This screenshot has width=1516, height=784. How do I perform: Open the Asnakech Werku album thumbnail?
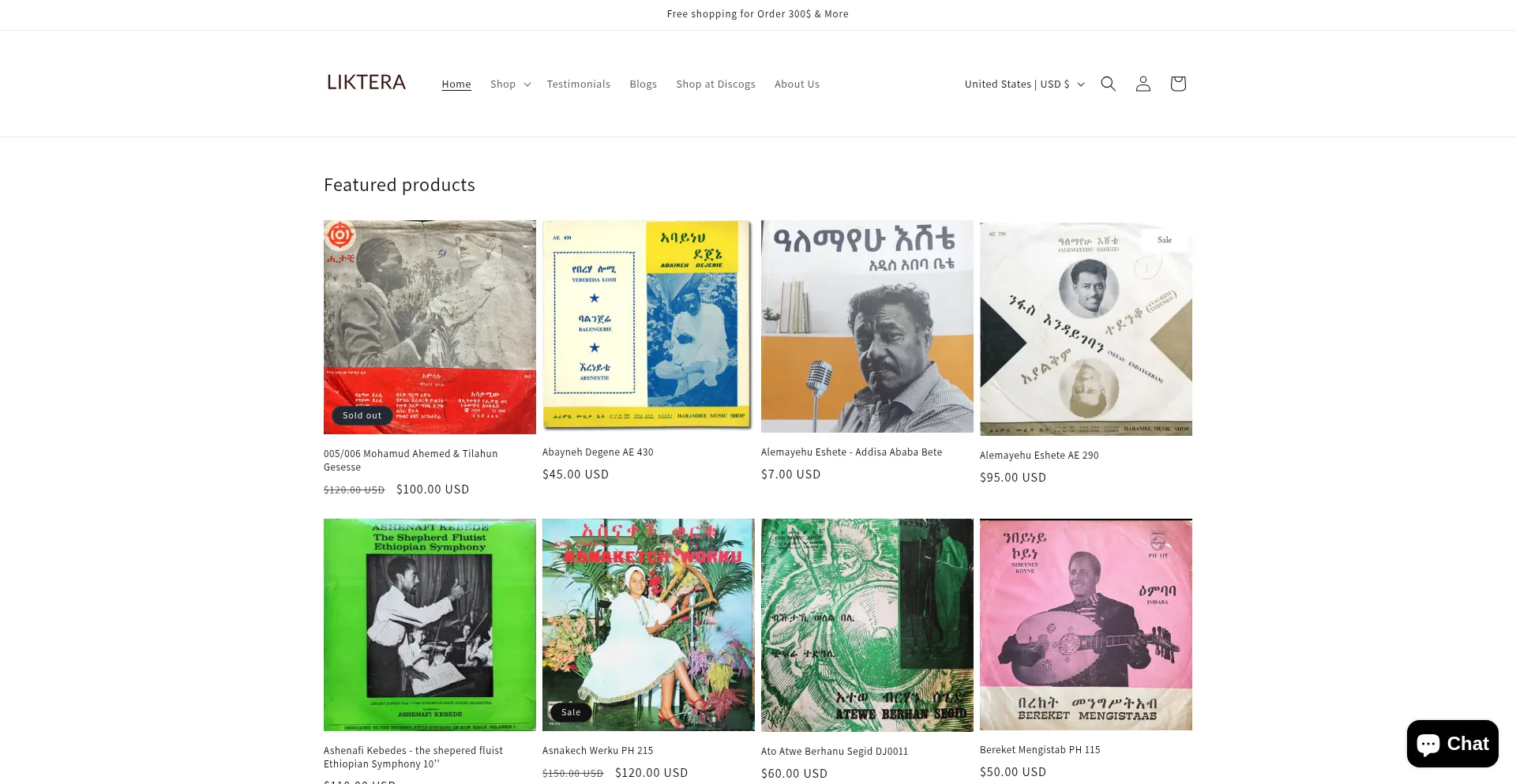(648, 625)
